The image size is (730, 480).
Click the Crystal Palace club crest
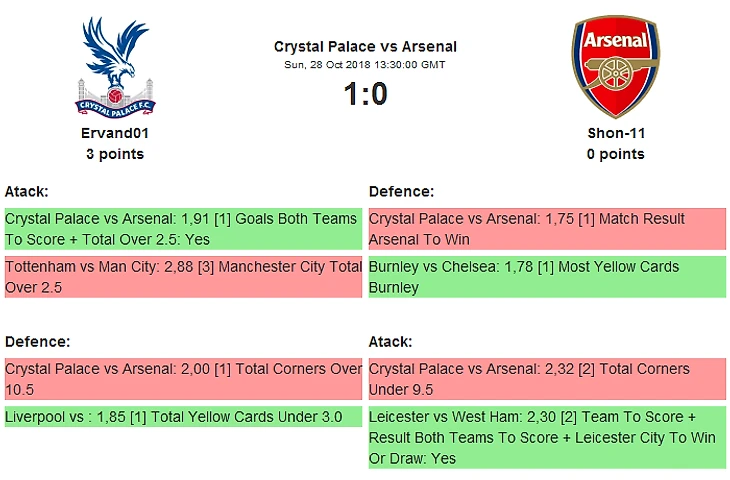115,66
